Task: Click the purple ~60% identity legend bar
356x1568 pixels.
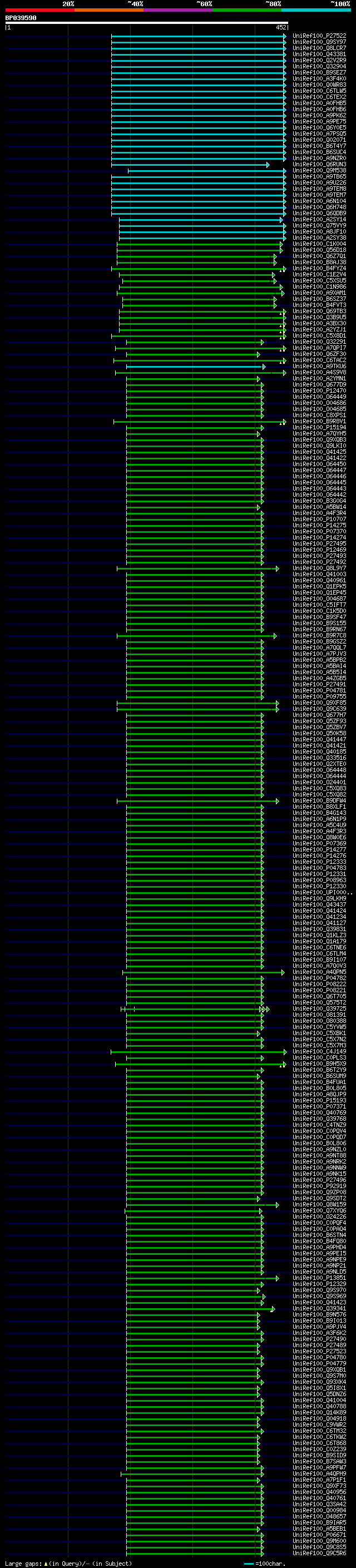Action: pos(177,10)
